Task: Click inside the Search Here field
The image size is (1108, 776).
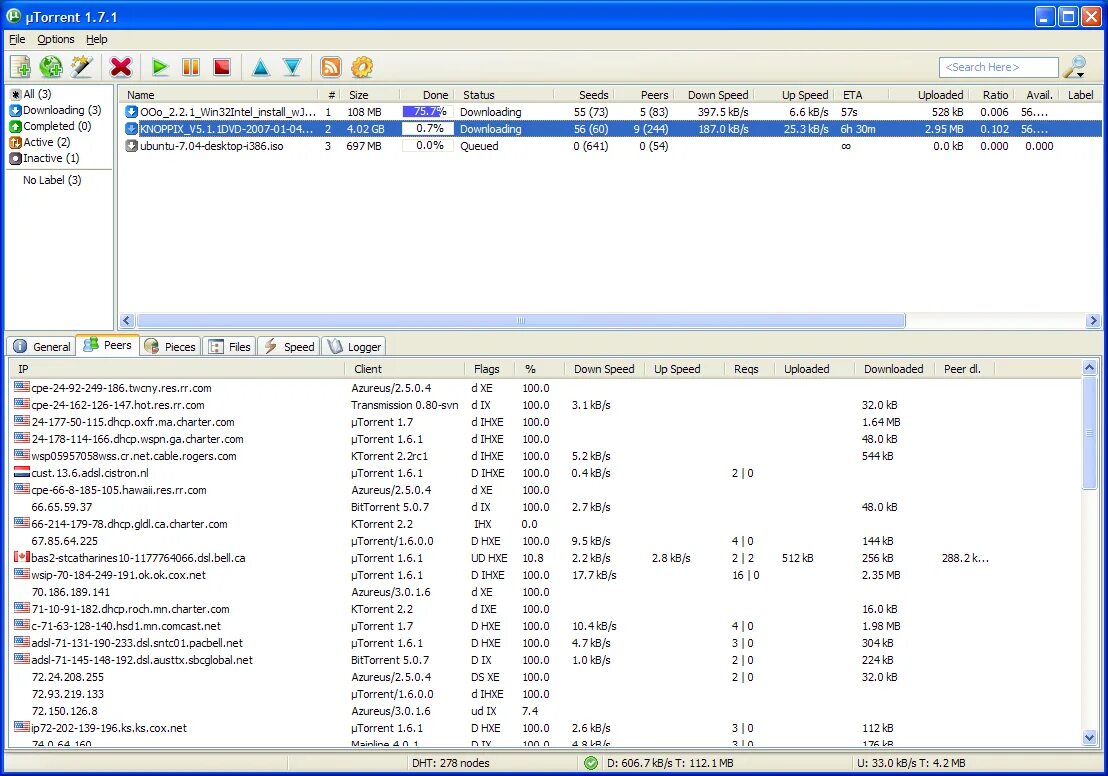Action: (998, 66)
